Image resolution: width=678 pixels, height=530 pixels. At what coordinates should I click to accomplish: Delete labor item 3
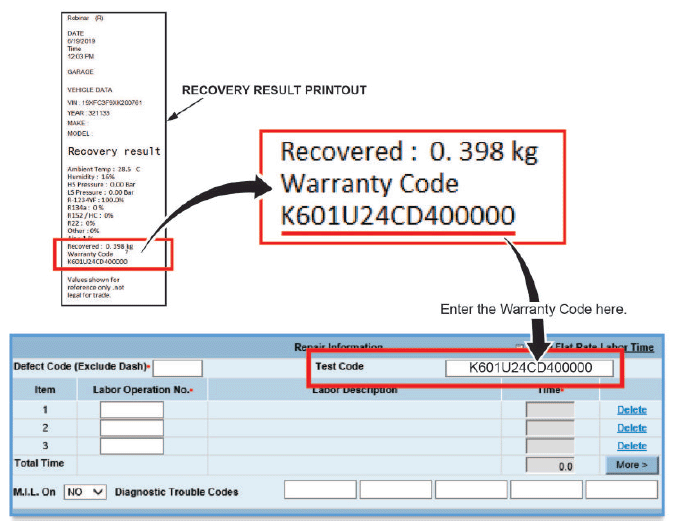click(x=632, y=446)
